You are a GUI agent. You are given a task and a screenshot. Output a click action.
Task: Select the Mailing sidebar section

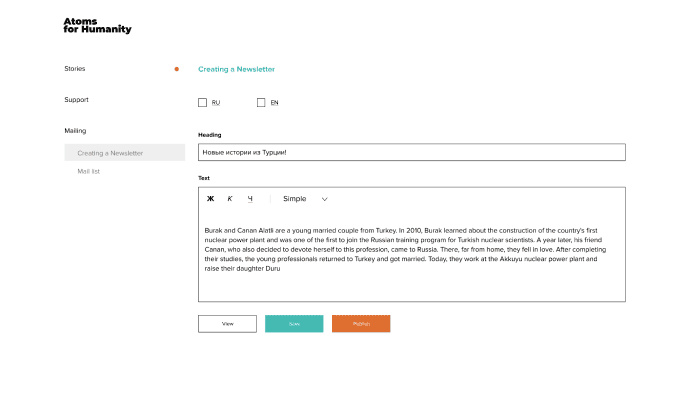click(x=75, y=131)
